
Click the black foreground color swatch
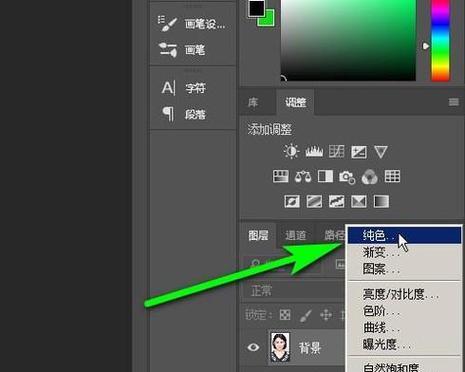pyautogui.click(x=256, y=8)
